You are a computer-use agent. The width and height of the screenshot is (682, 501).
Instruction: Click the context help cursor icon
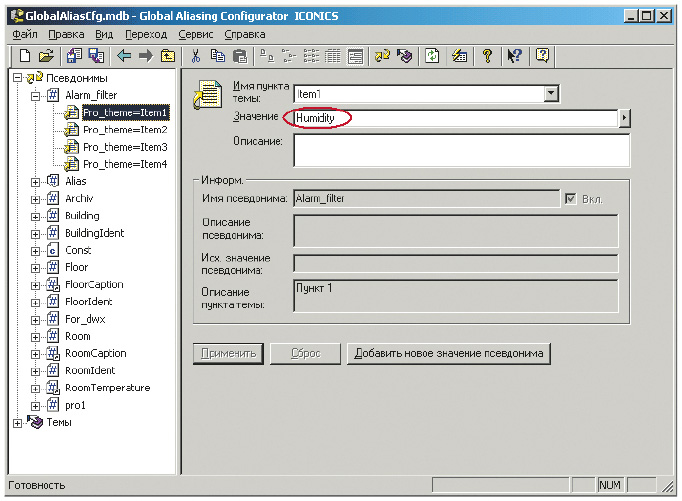click(x=515, y=56)
